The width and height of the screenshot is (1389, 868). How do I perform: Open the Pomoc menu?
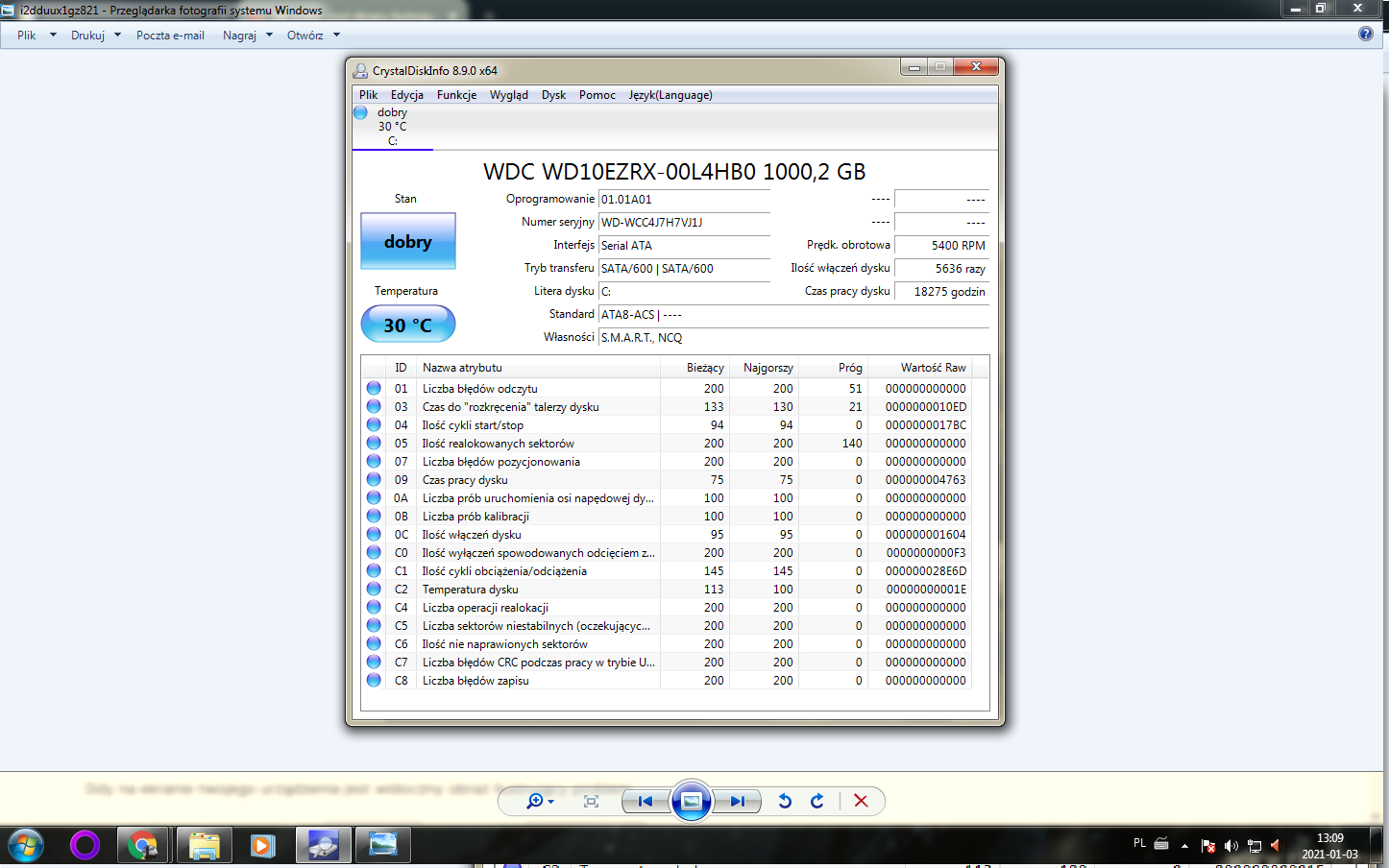tap(597, 95)
